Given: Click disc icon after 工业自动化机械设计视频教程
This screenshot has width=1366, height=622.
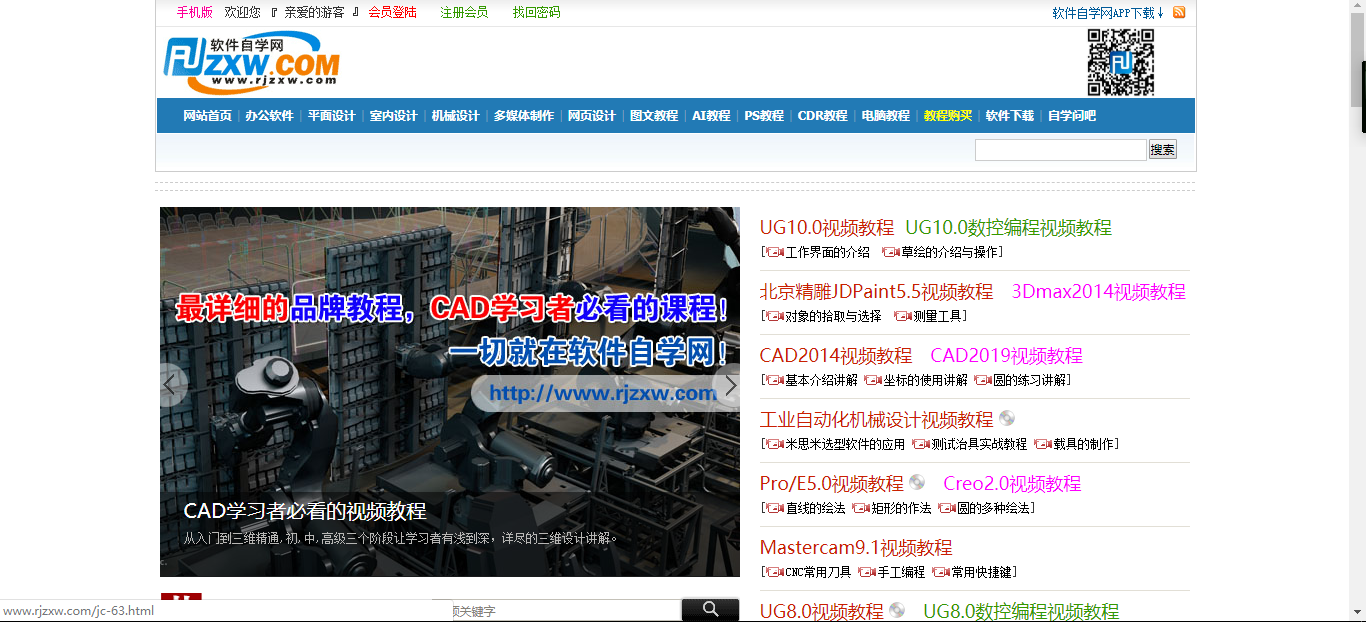Looking at the screenshot, I should coord(1007,418).
